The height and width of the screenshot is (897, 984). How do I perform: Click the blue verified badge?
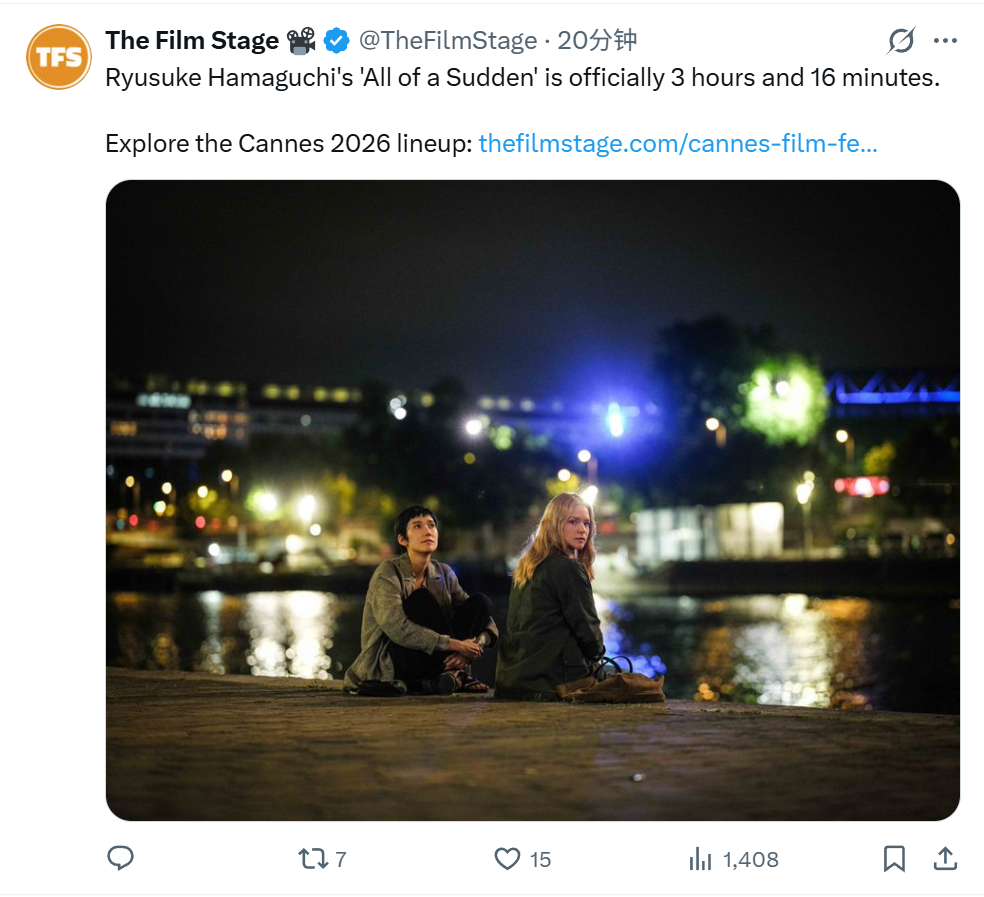(336, 41)
